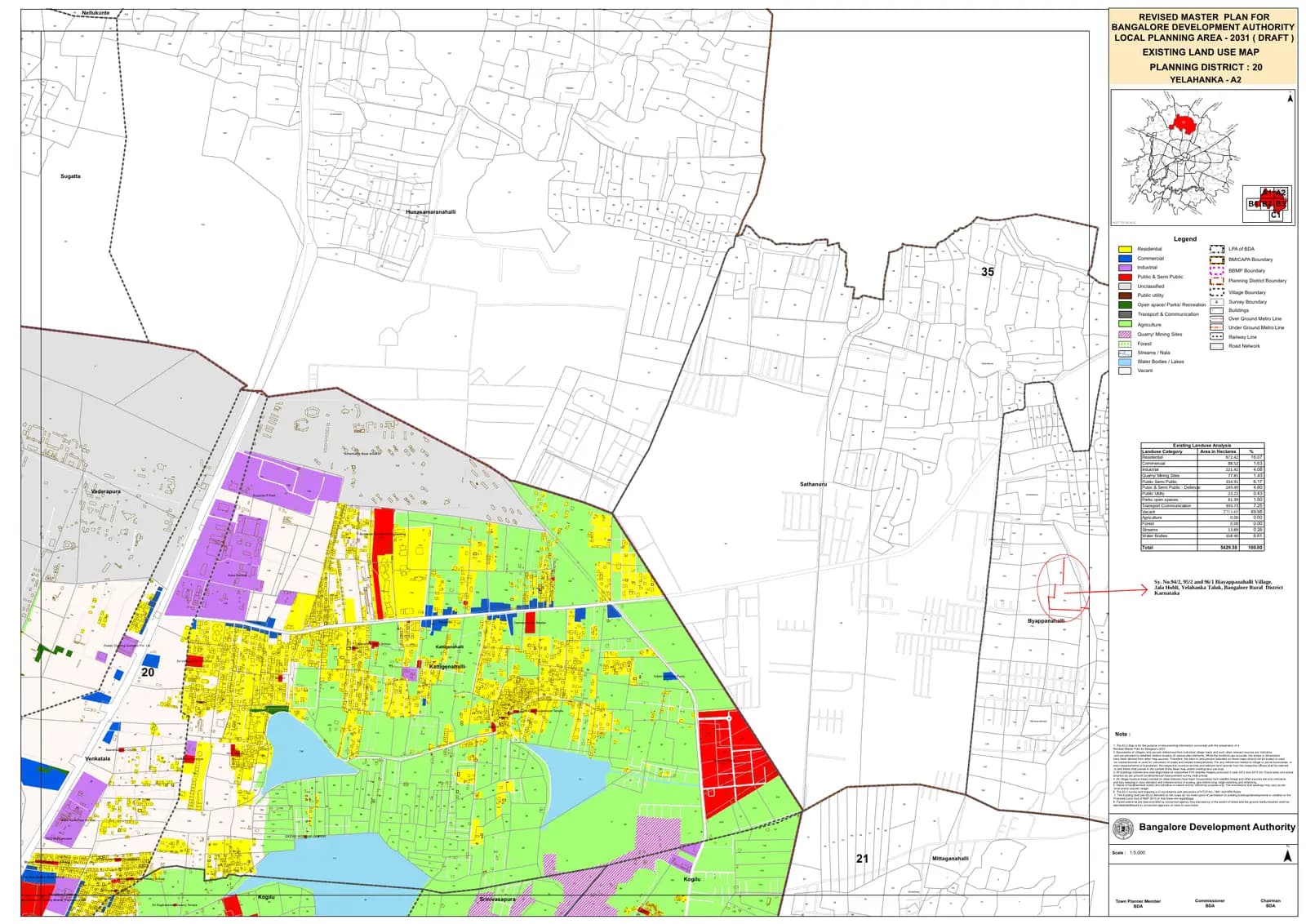Click the 'Vaderapura' label on the map
This screenshot has height=924, width=1306.
pyautogui.click(x=106, y=492)
